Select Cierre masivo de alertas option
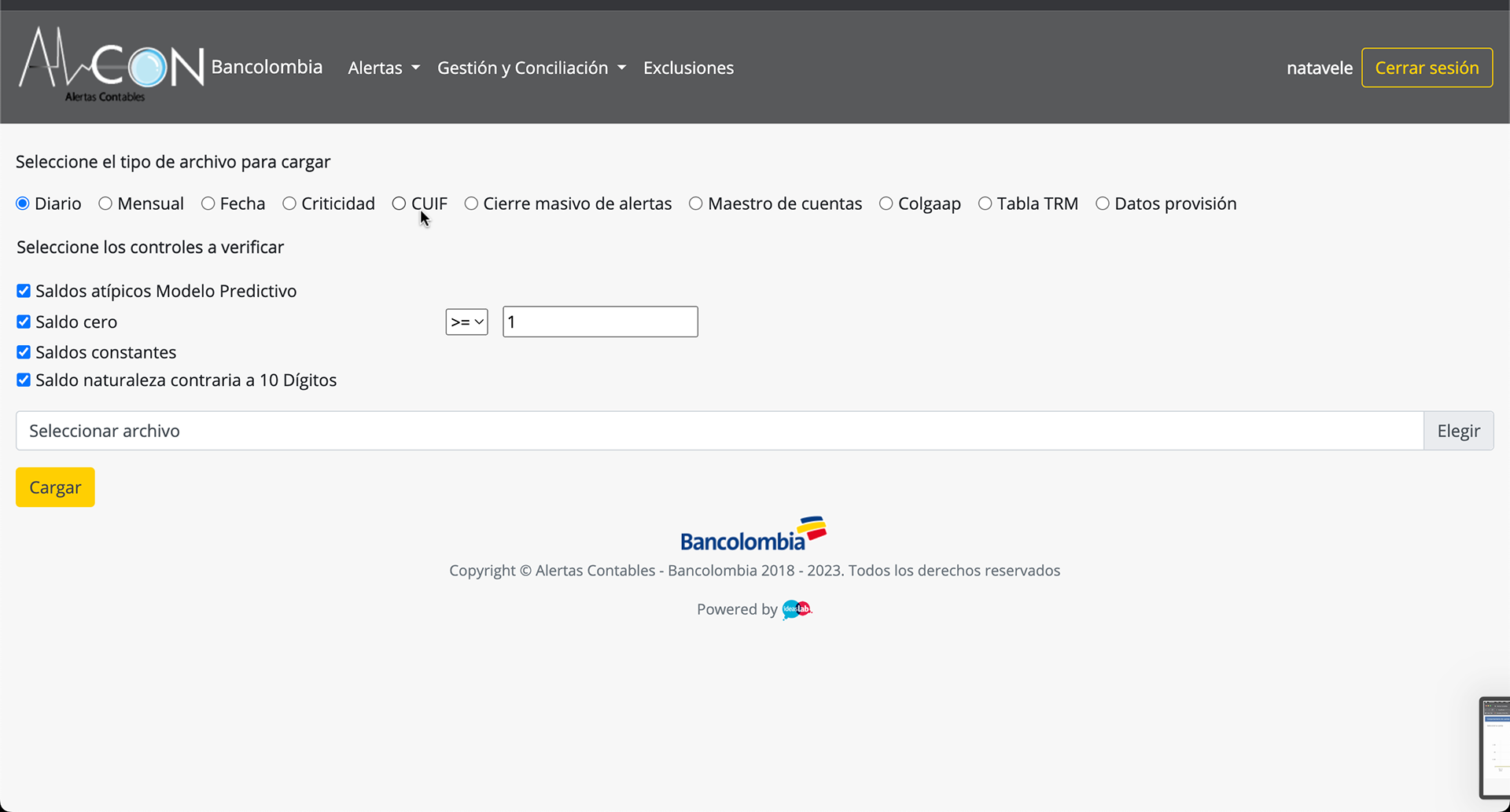Image resolution: width=1510 pixels, height=812 pixels. coord(471,204)
